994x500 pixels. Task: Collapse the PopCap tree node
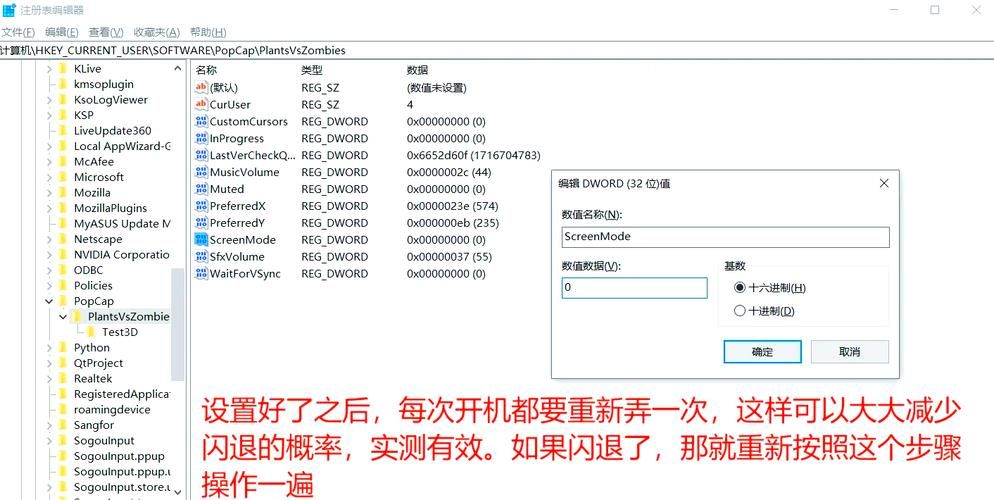49,301
